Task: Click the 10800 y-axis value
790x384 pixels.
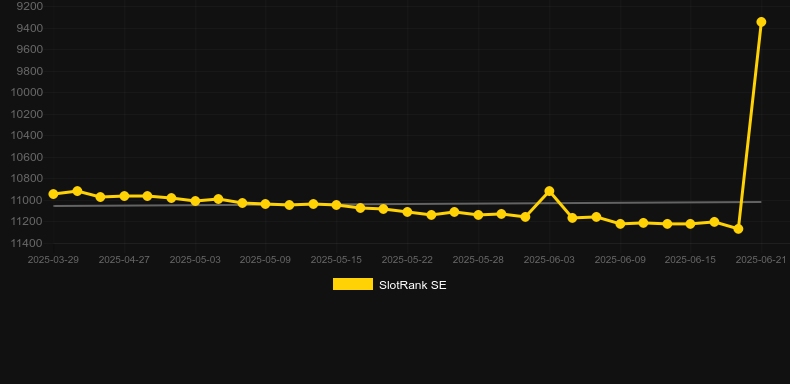Action: coord(27,178)
